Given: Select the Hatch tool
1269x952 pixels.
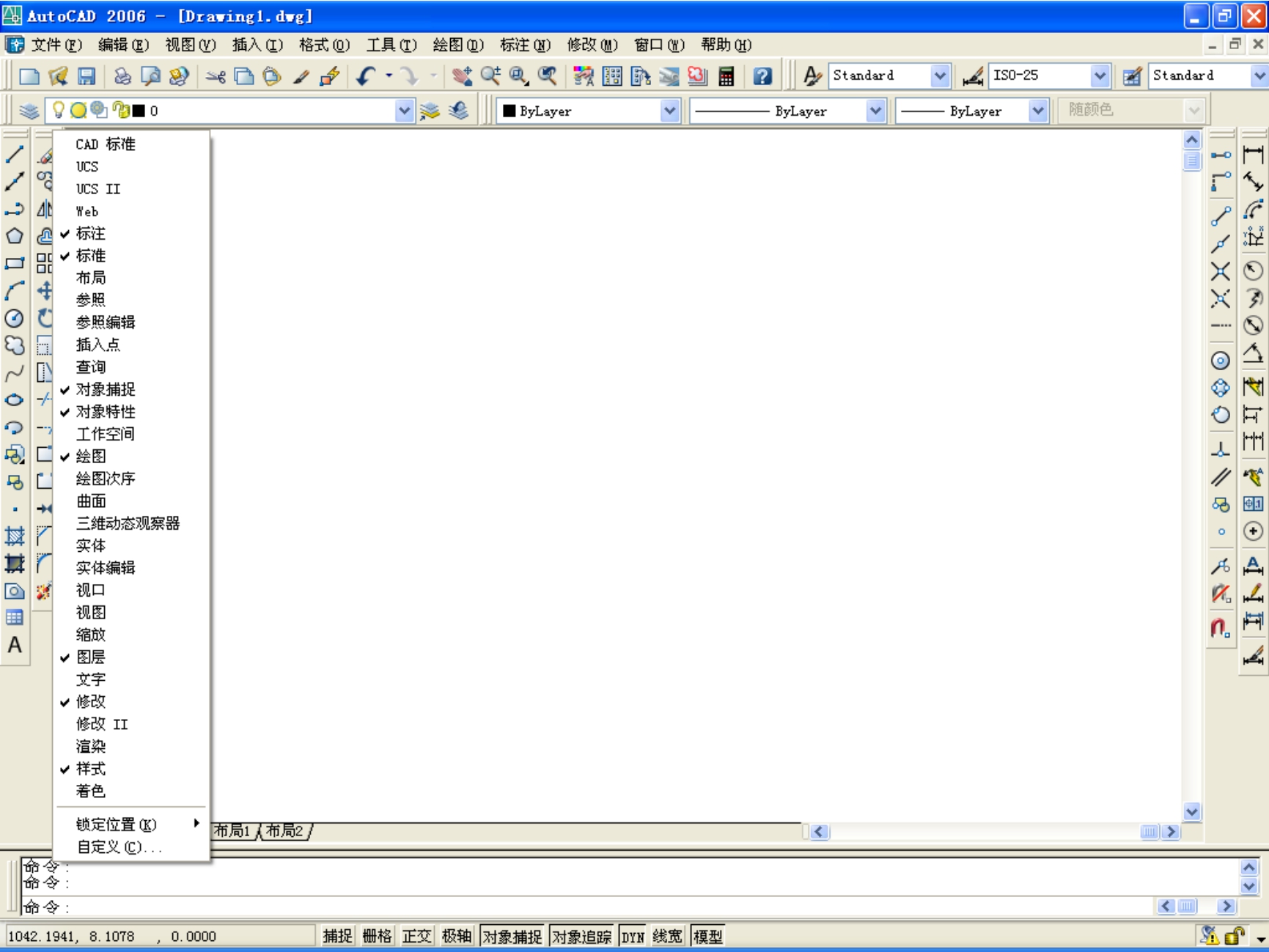Looking at the screenshot, I should [x=15, y=536].
